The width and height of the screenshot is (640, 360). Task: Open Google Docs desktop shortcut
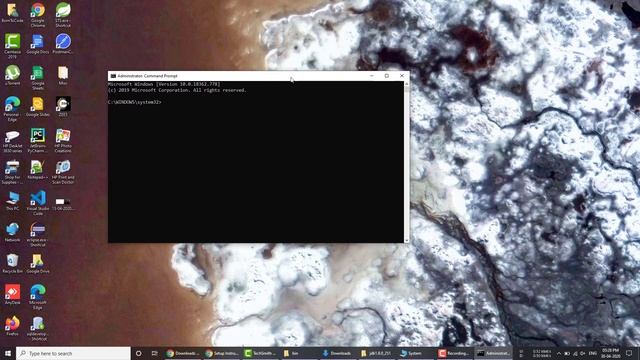(38, 44)
